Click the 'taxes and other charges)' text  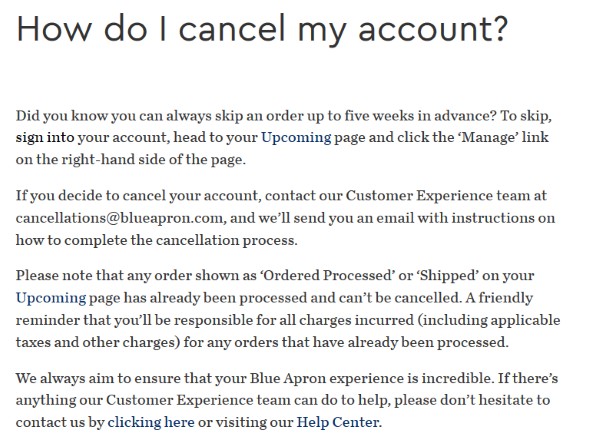click(98, 342)
